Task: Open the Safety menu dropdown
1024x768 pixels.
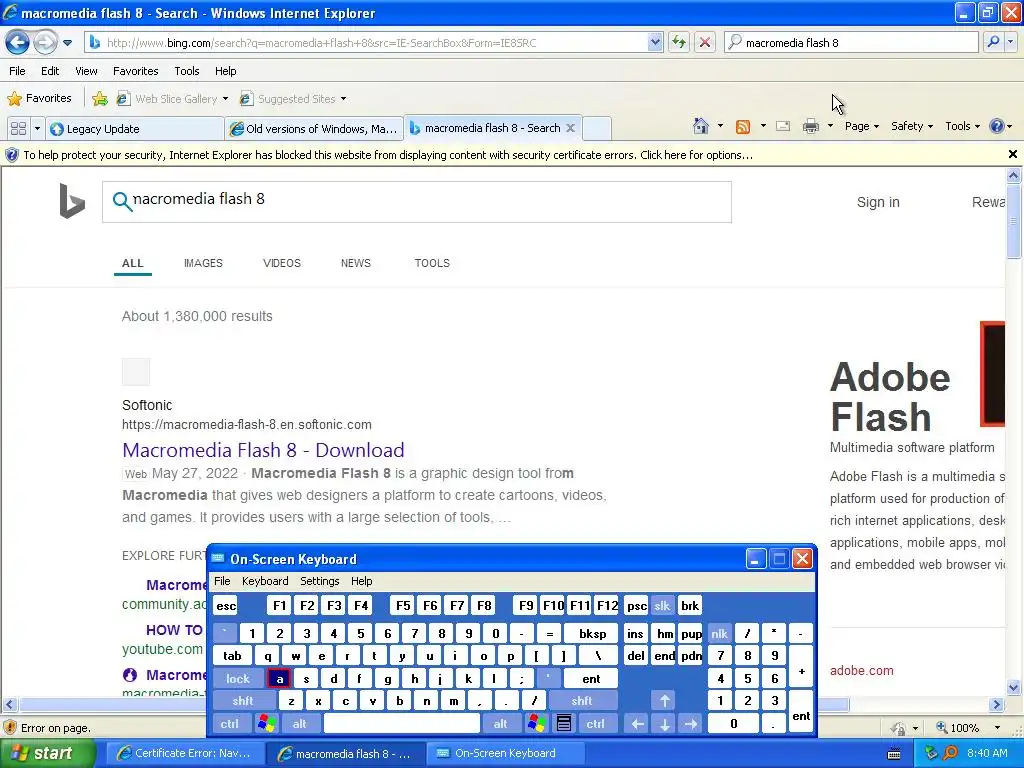Action: click(x=912, y=126)
